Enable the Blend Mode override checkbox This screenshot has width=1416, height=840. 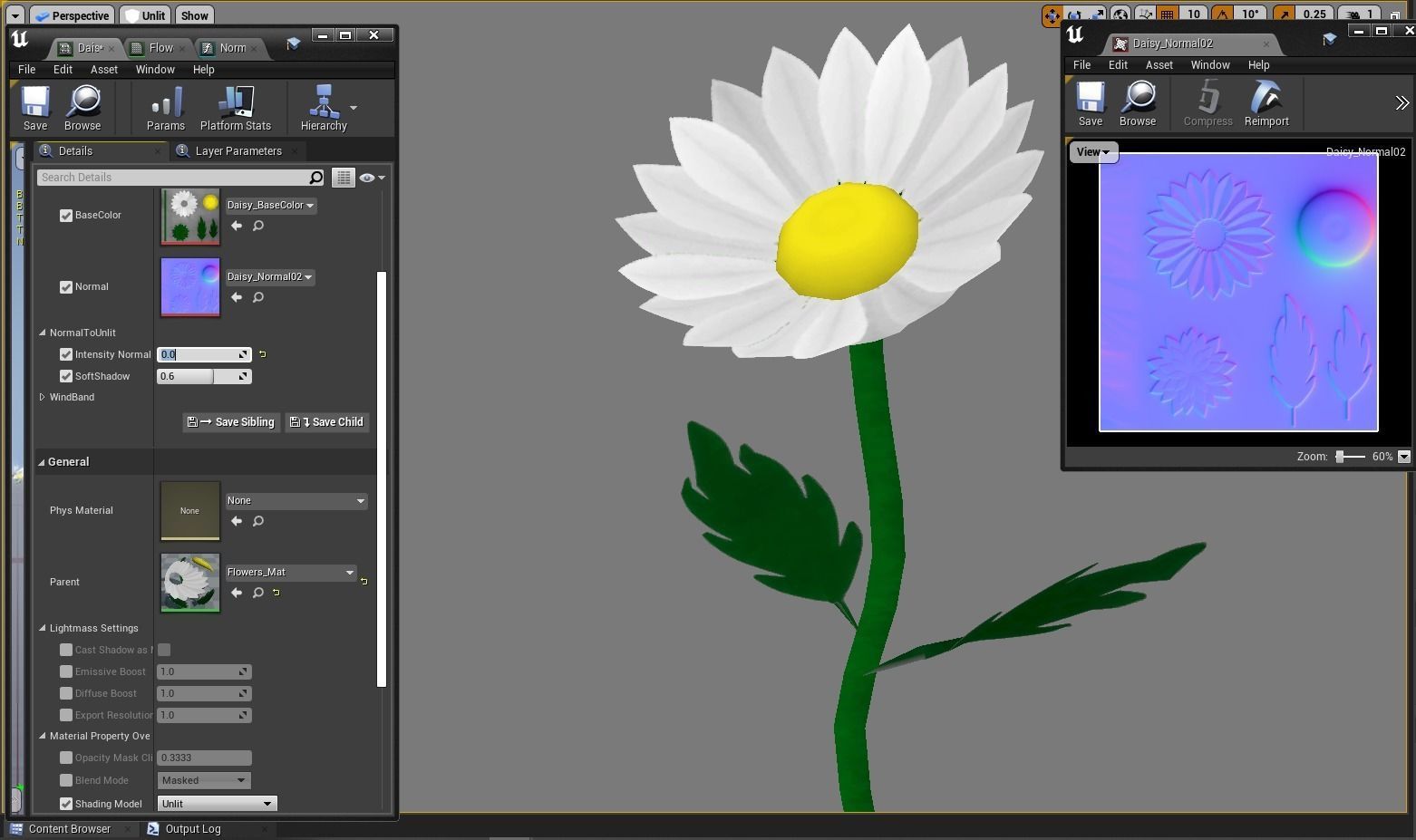[x=66, y=780]
